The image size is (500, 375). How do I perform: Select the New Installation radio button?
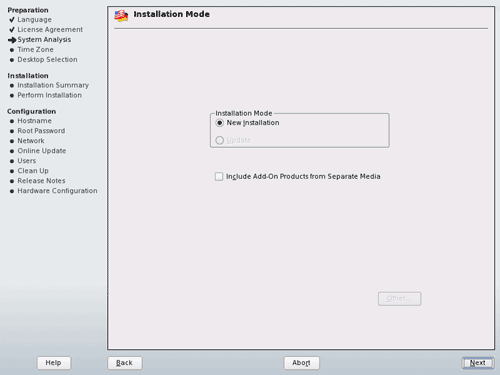219,123
